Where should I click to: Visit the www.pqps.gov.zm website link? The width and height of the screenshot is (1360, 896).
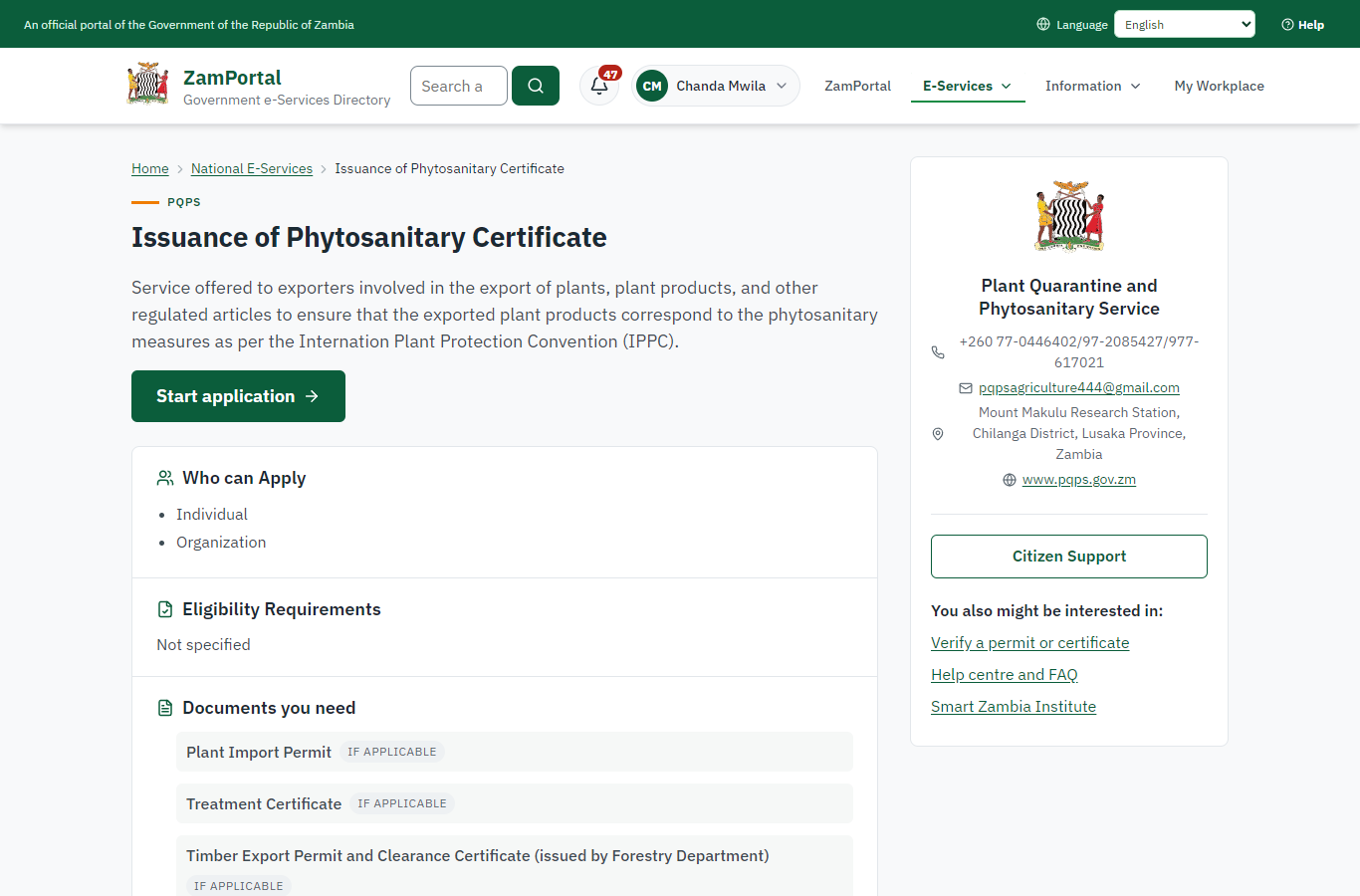[1079, 480]
